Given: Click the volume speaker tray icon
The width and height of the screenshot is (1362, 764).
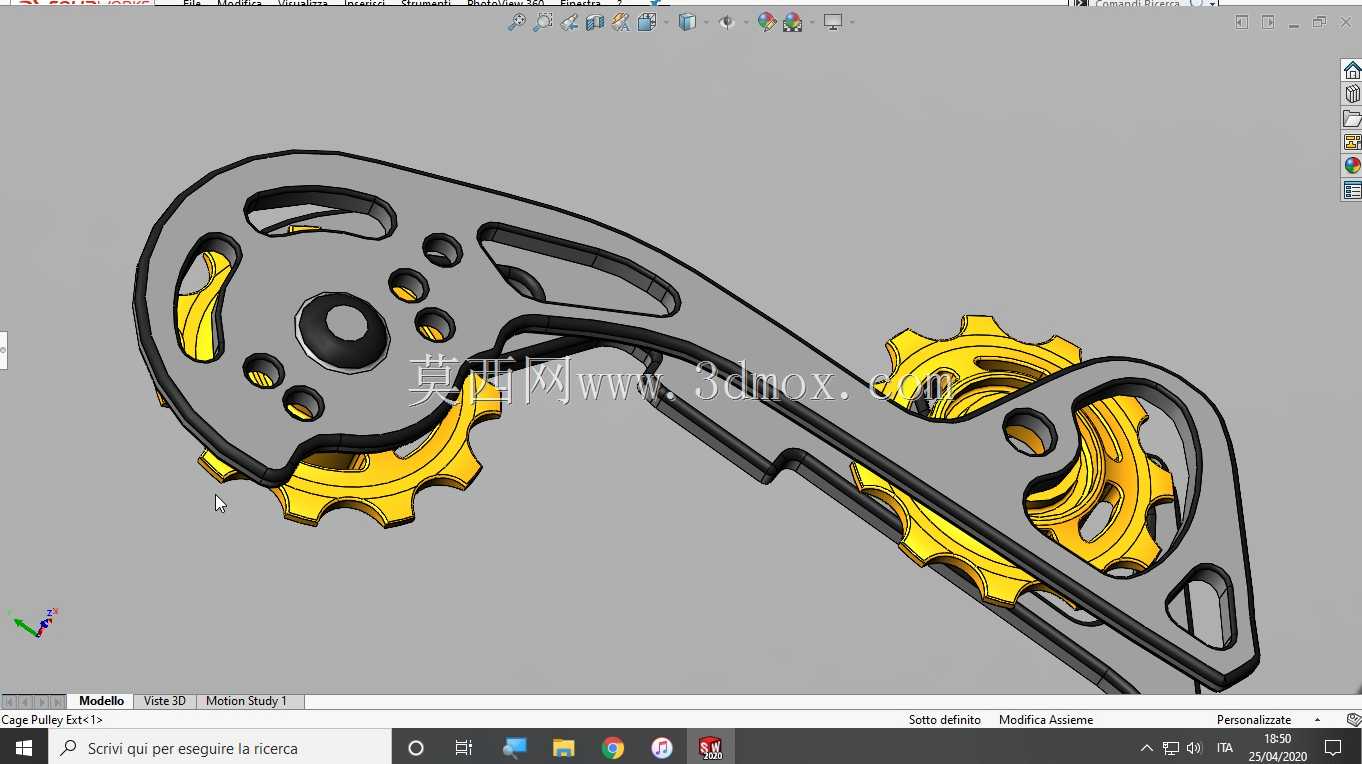Looking at the screenshot, I should coord(1194,748).
